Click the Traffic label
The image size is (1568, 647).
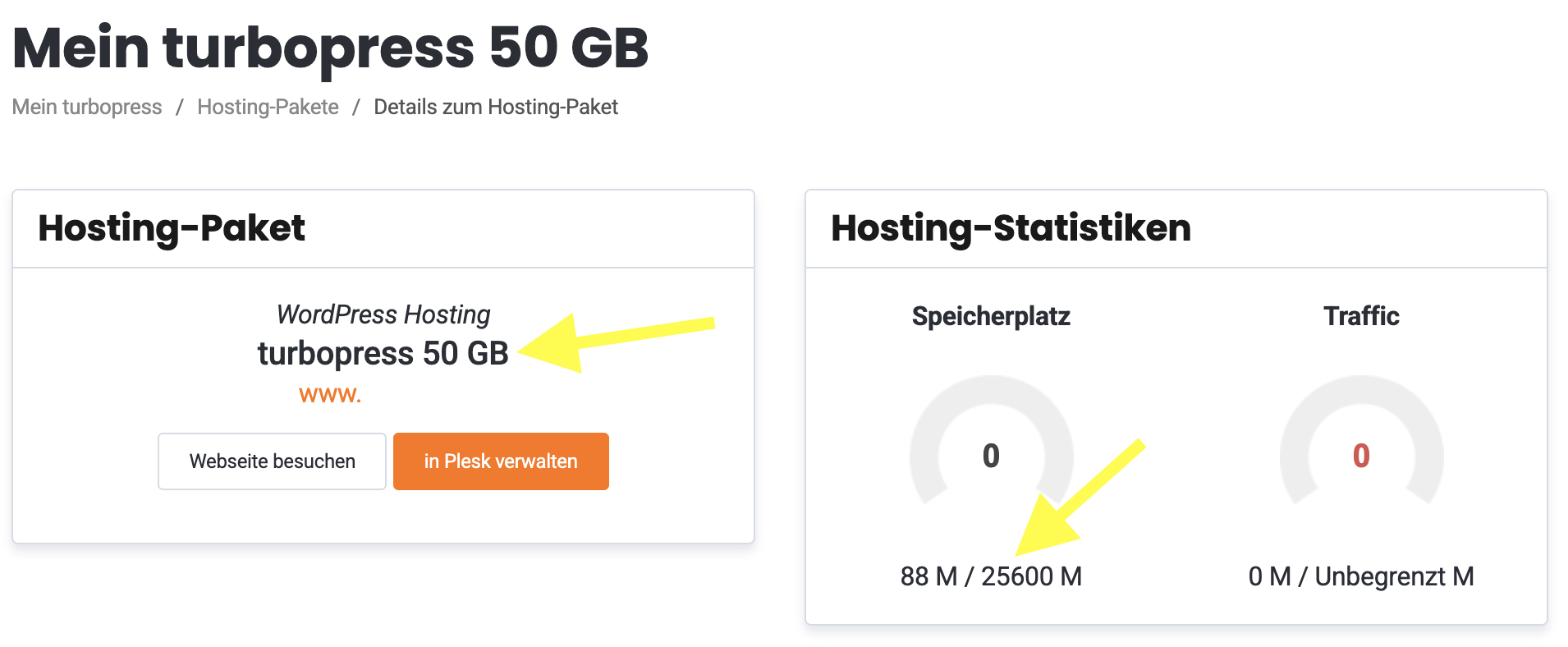tap(1361, 316)
